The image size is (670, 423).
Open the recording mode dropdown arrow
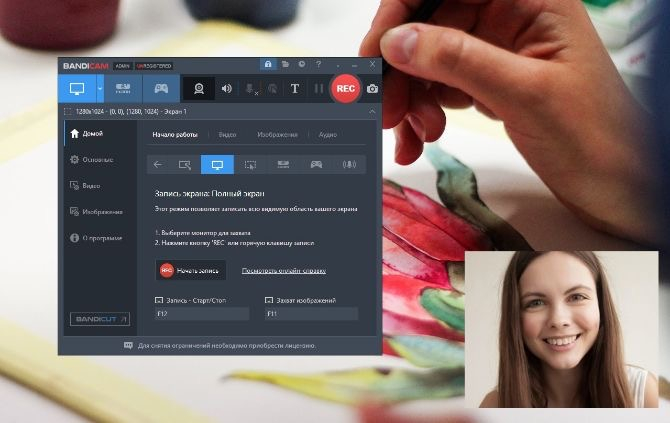point(100,88)
